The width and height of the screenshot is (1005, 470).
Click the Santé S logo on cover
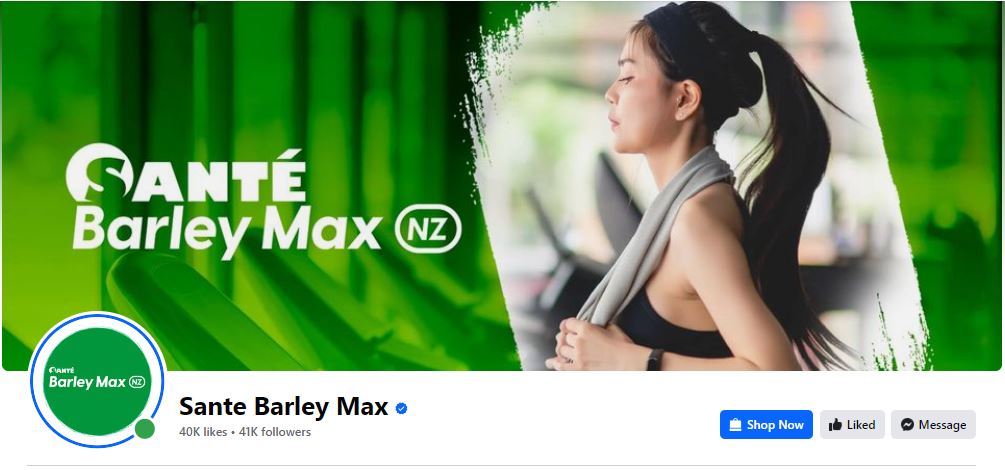pos(98,173)
